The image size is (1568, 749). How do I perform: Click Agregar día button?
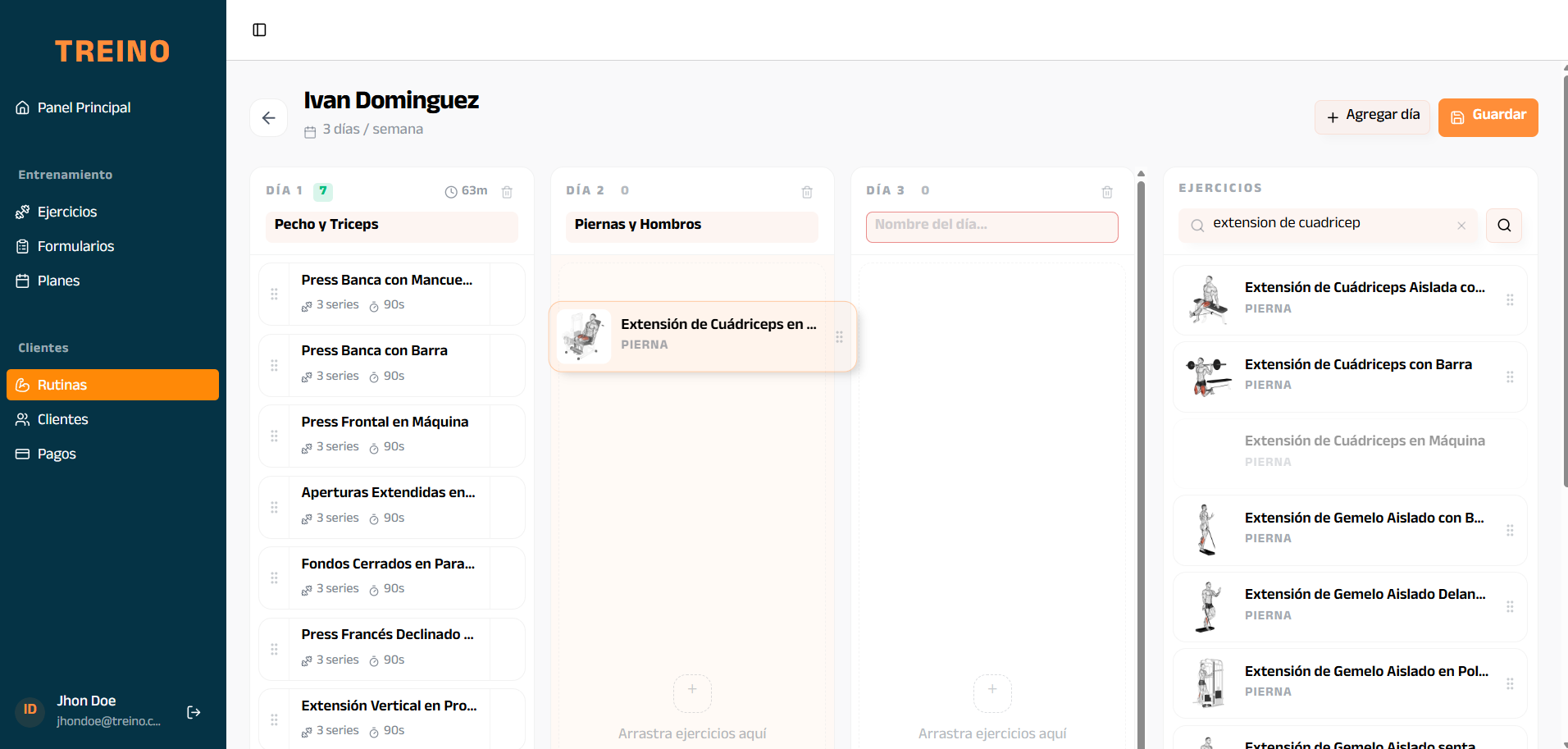(x=1372, y=117)
